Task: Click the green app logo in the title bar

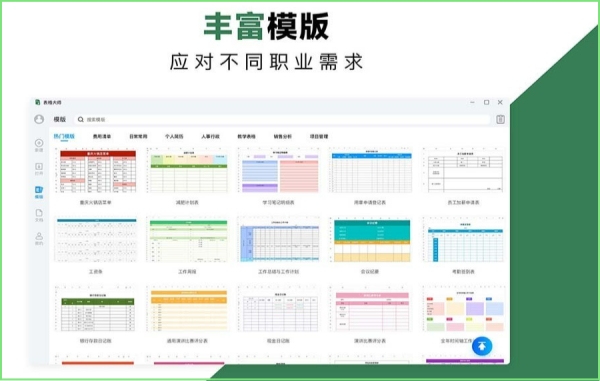Action: 38,102
